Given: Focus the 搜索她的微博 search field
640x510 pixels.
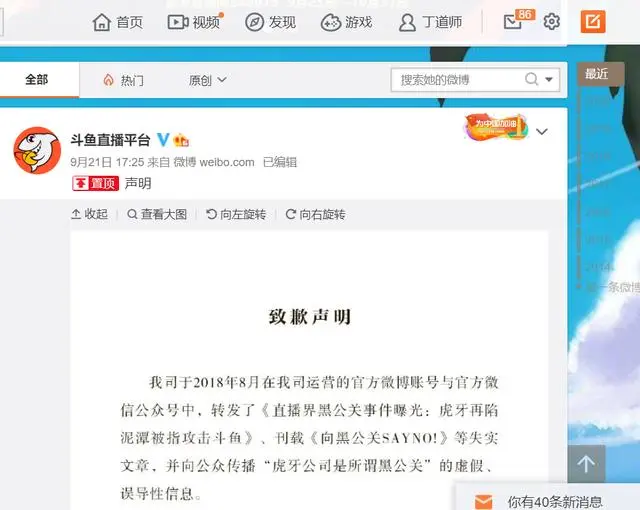Looking at the screenshot, I should pos(457,80).
